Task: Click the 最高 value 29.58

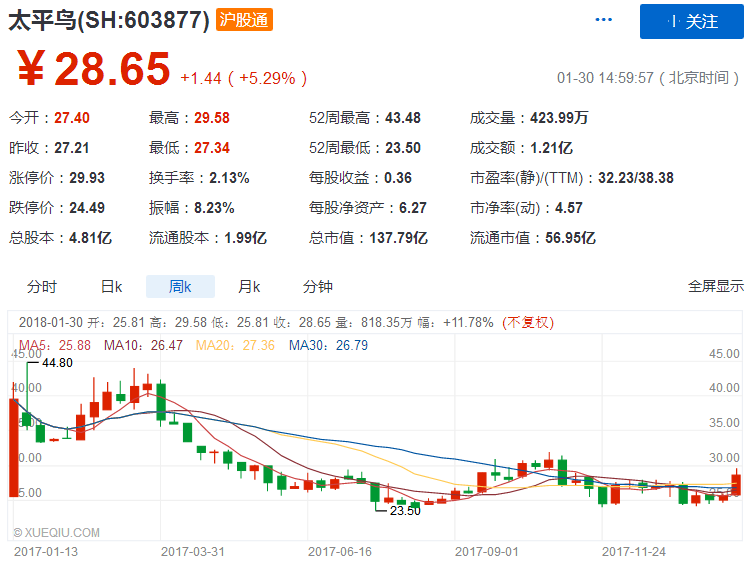Action: (x=212, y=118)
